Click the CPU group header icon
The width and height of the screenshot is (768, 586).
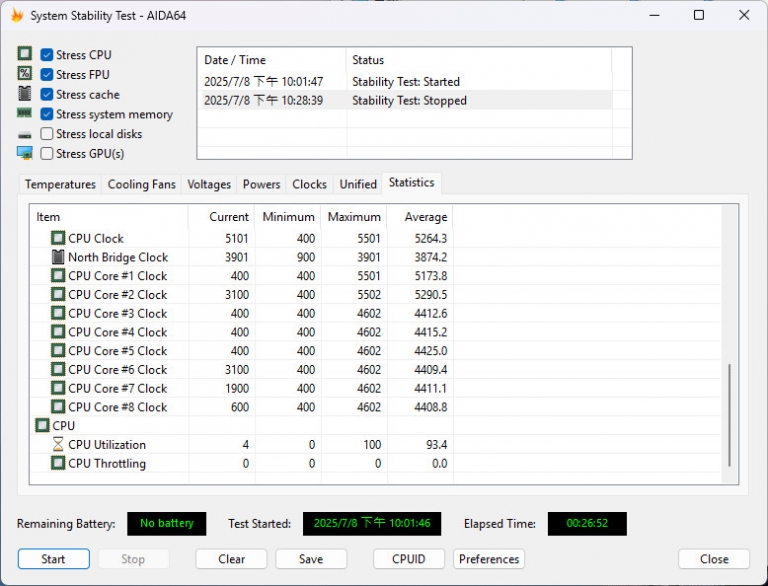(42, 425)
